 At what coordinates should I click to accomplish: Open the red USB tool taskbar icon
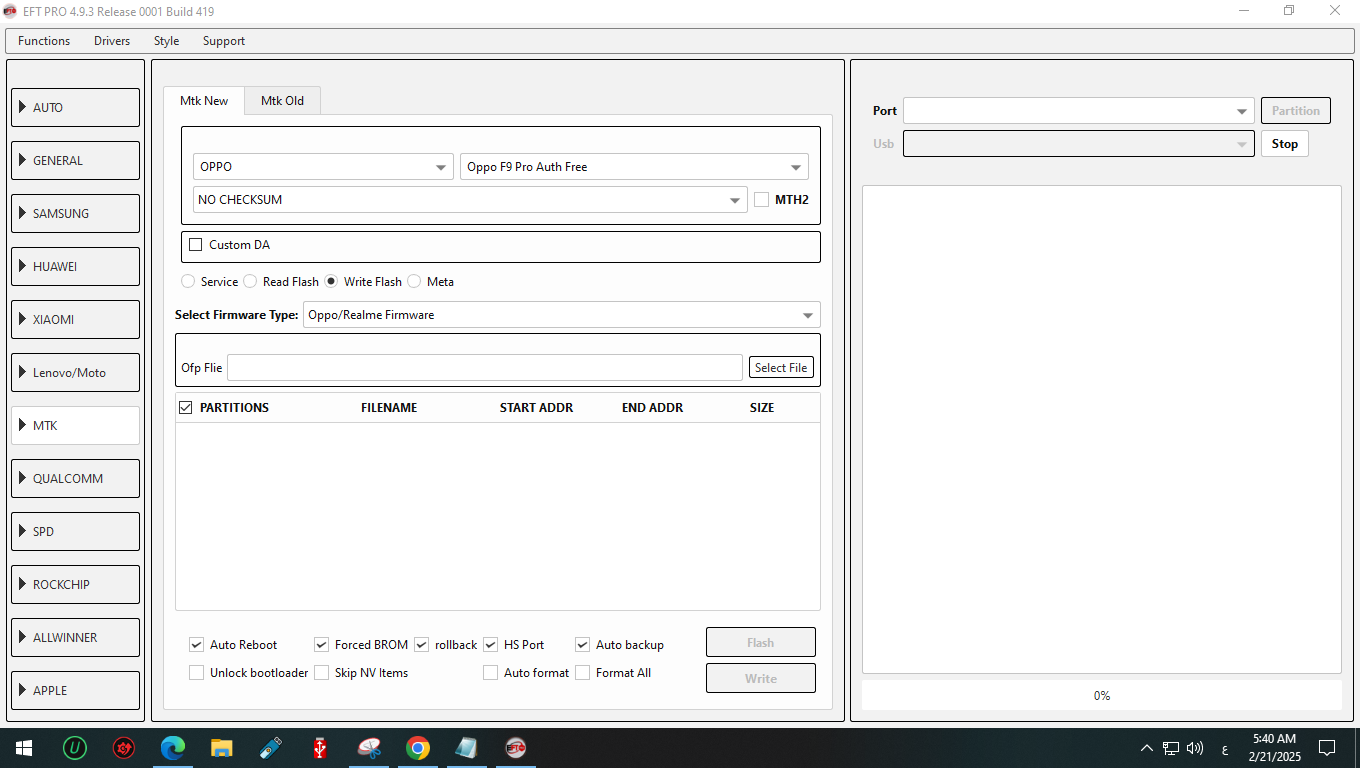coord(320,747)
